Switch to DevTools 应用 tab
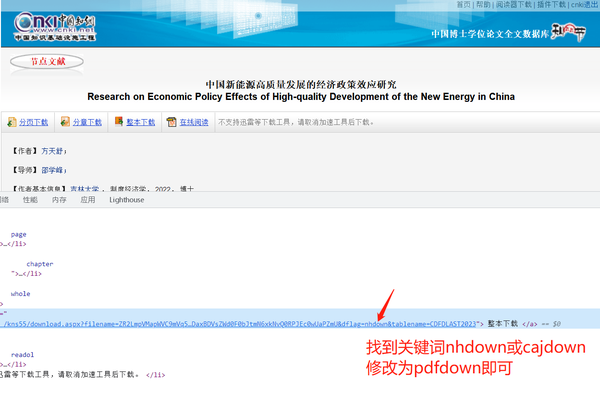This screenshot has width=600, height=394. coord(88,200)
